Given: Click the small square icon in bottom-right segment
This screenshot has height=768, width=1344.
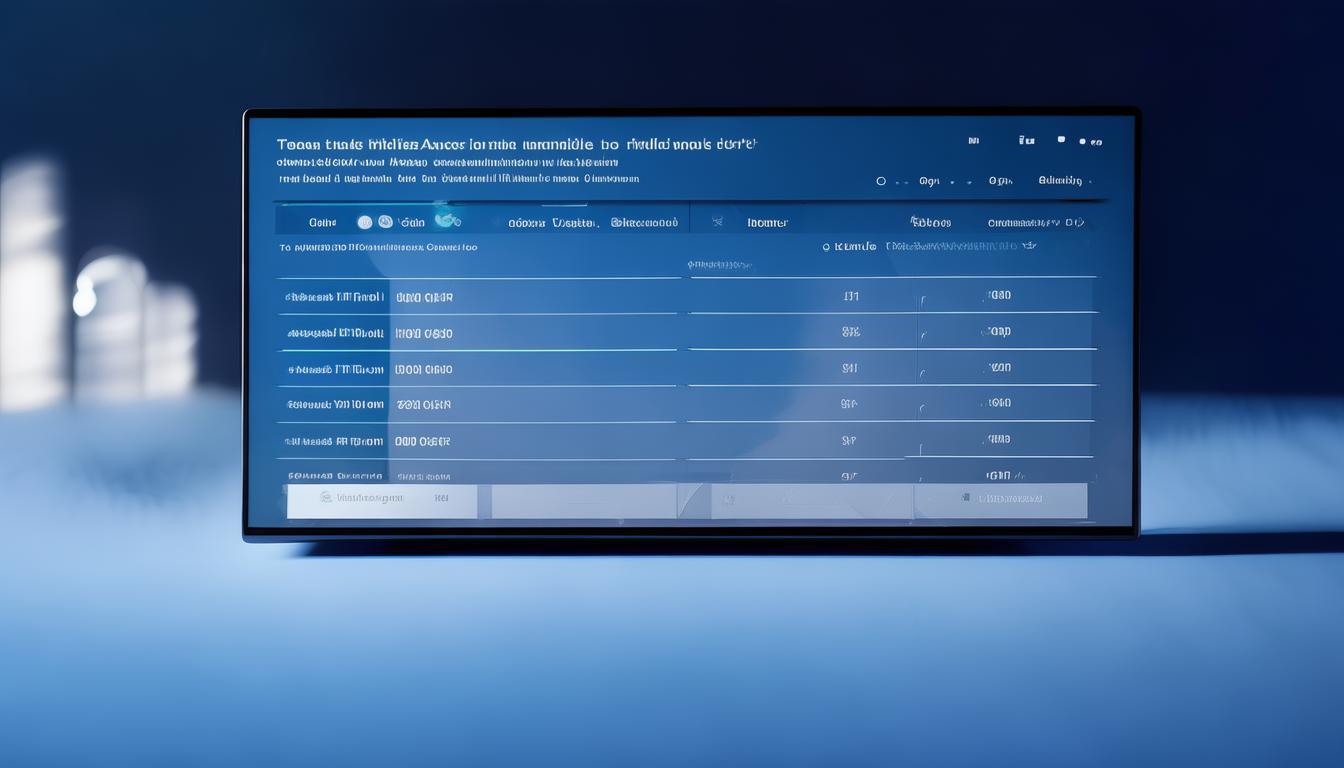Looking at the screenshot, I should [x=965, y=497].
